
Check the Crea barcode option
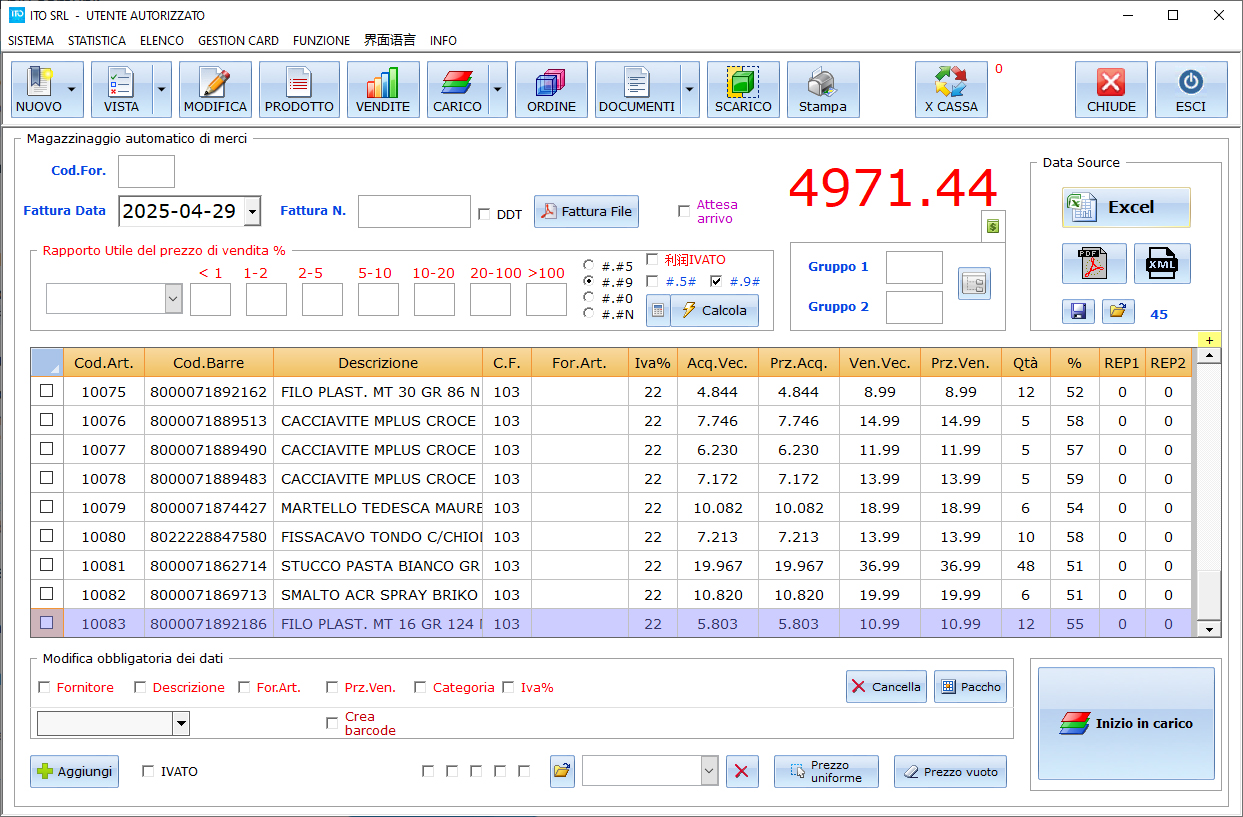tap(332, 723)
